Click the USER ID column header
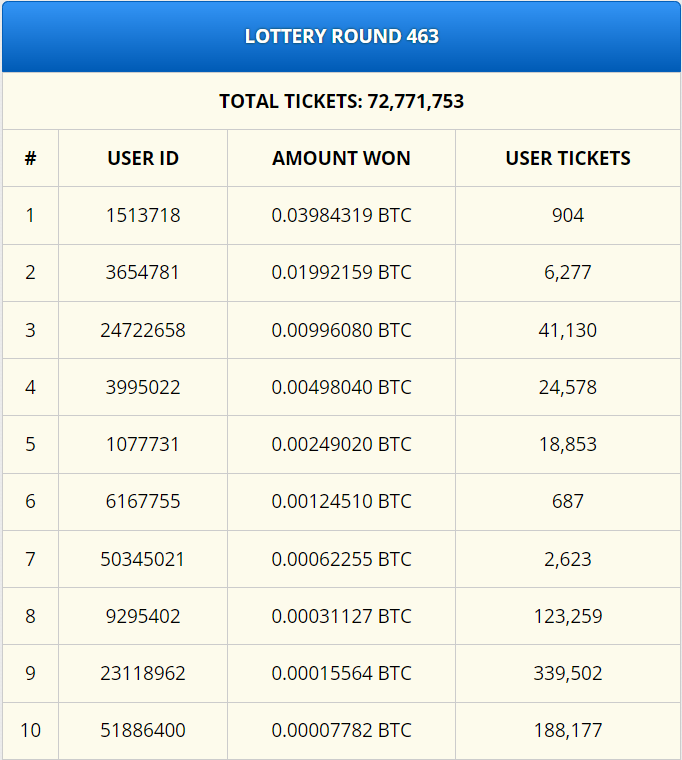 (x=143, y=158)
